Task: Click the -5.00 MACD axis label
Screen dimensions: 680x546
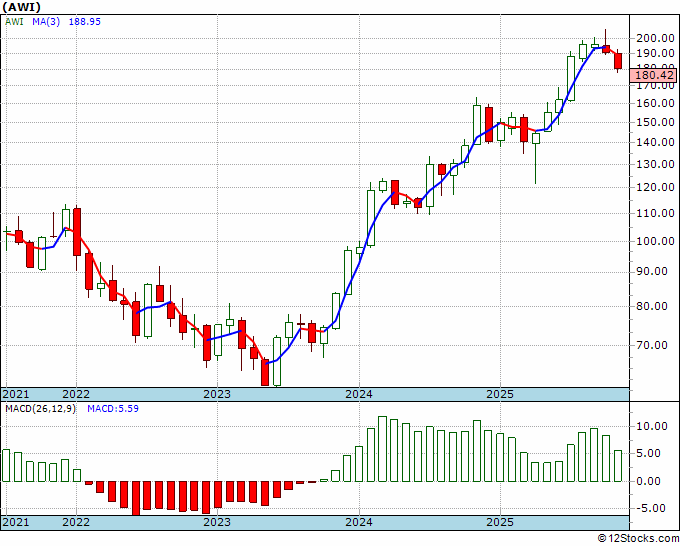Action: 652,508
